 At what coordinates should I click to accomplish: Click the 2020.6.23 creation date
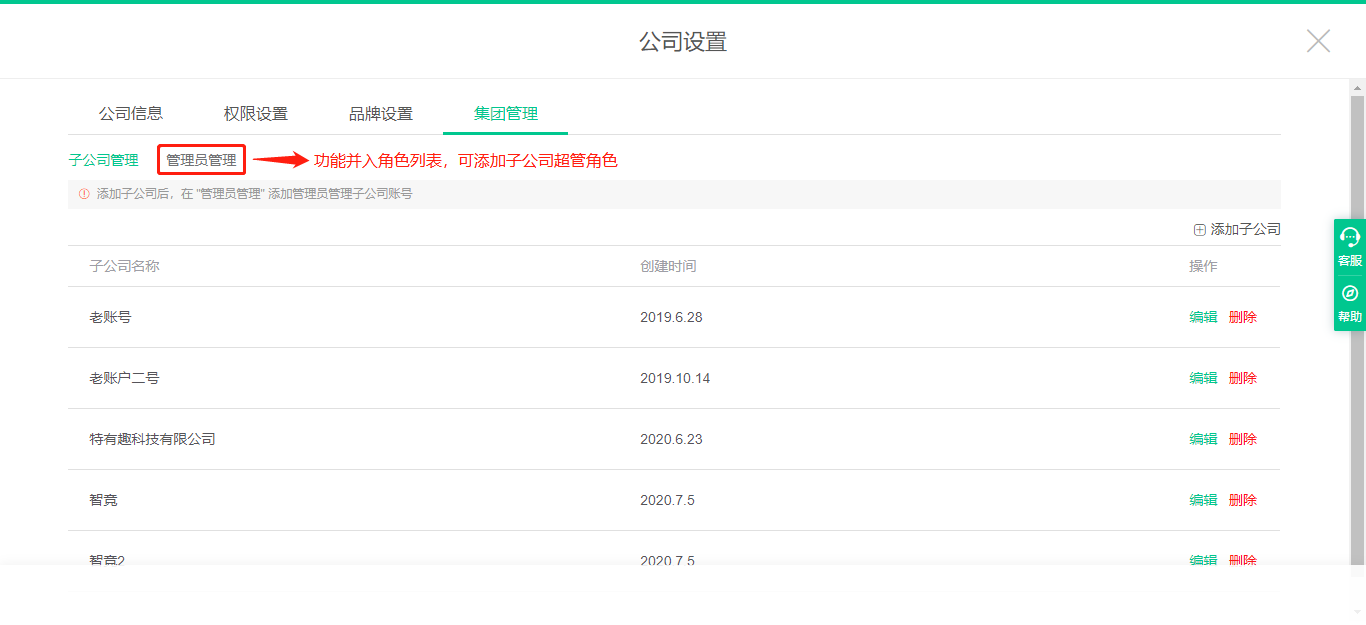pyautogui.click(x=671, y=439)
